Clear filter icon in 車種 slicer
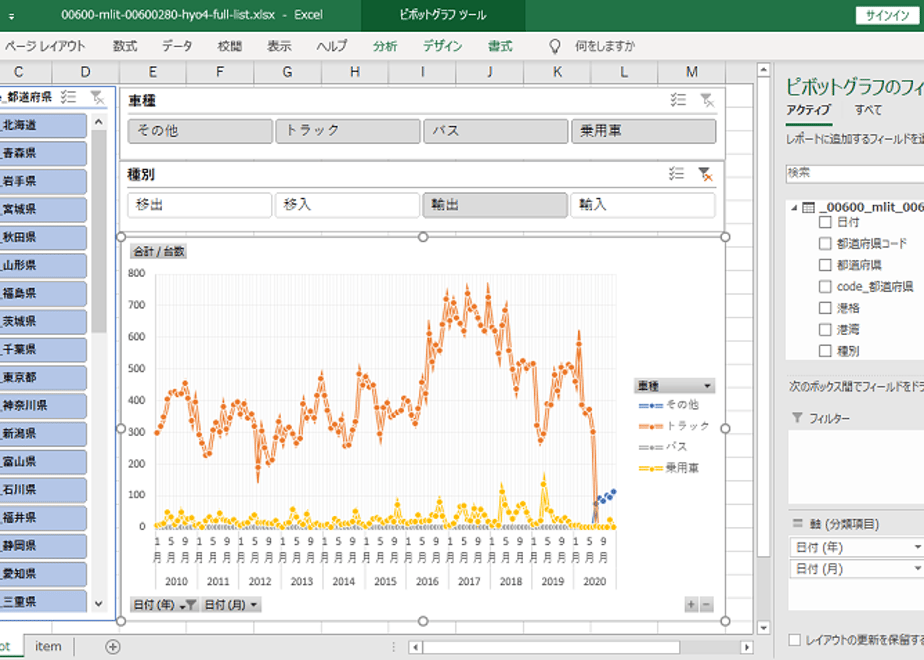 (707, 100)
